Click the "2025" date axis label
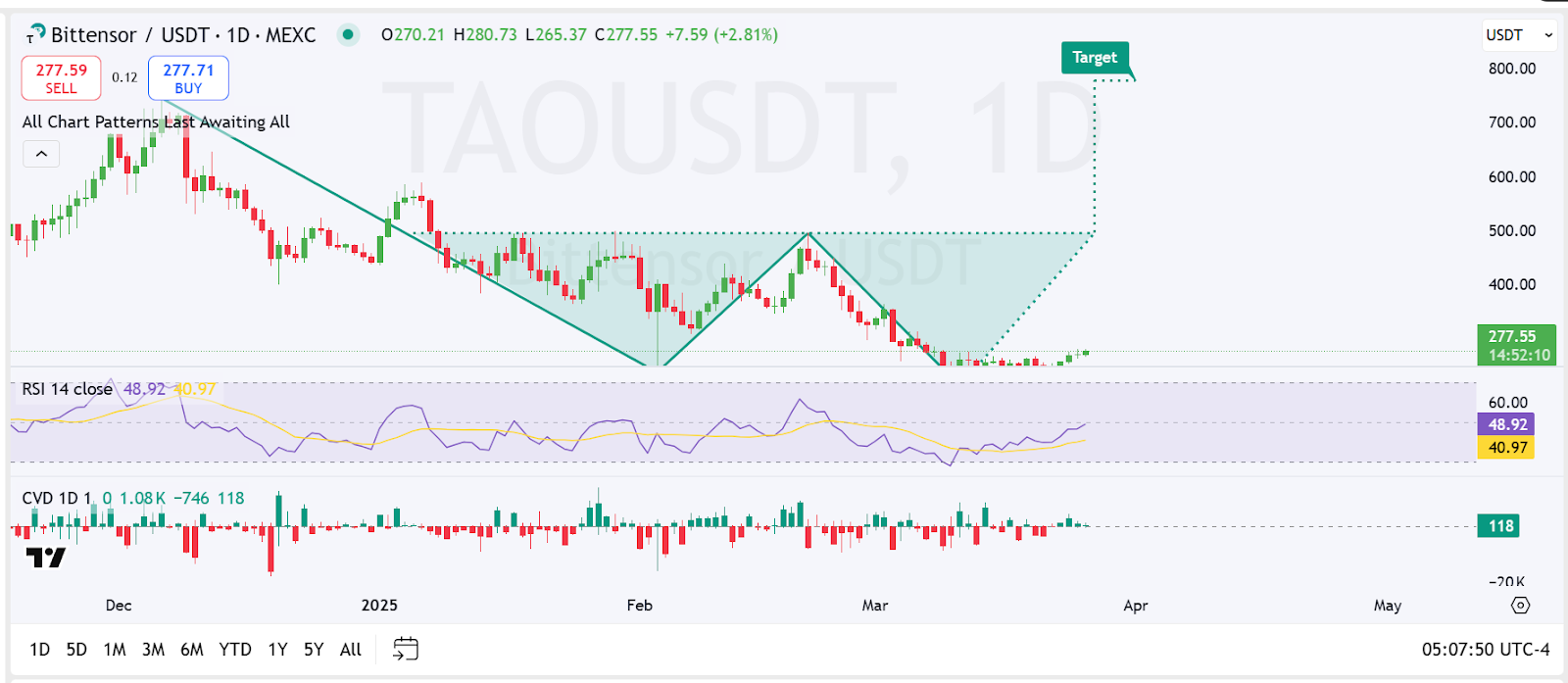The height and width of the screenshot is (683, 1568). (379, 606)
